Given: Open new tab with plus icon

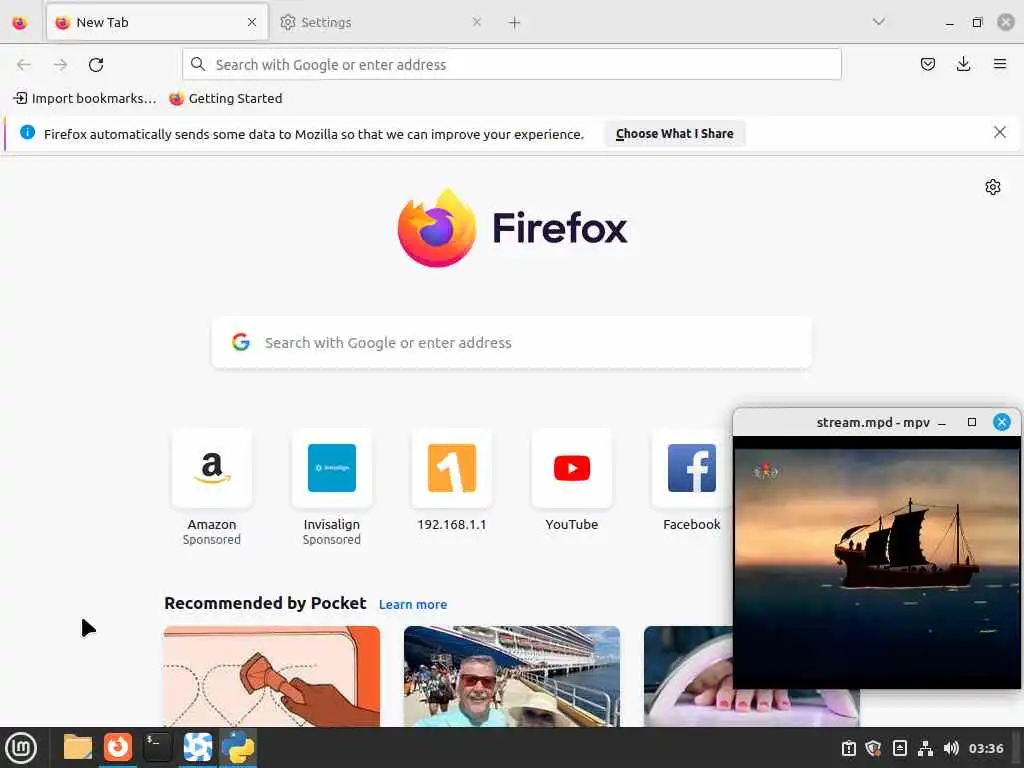Looking at the screenshot, I should (x=515, y=23).
